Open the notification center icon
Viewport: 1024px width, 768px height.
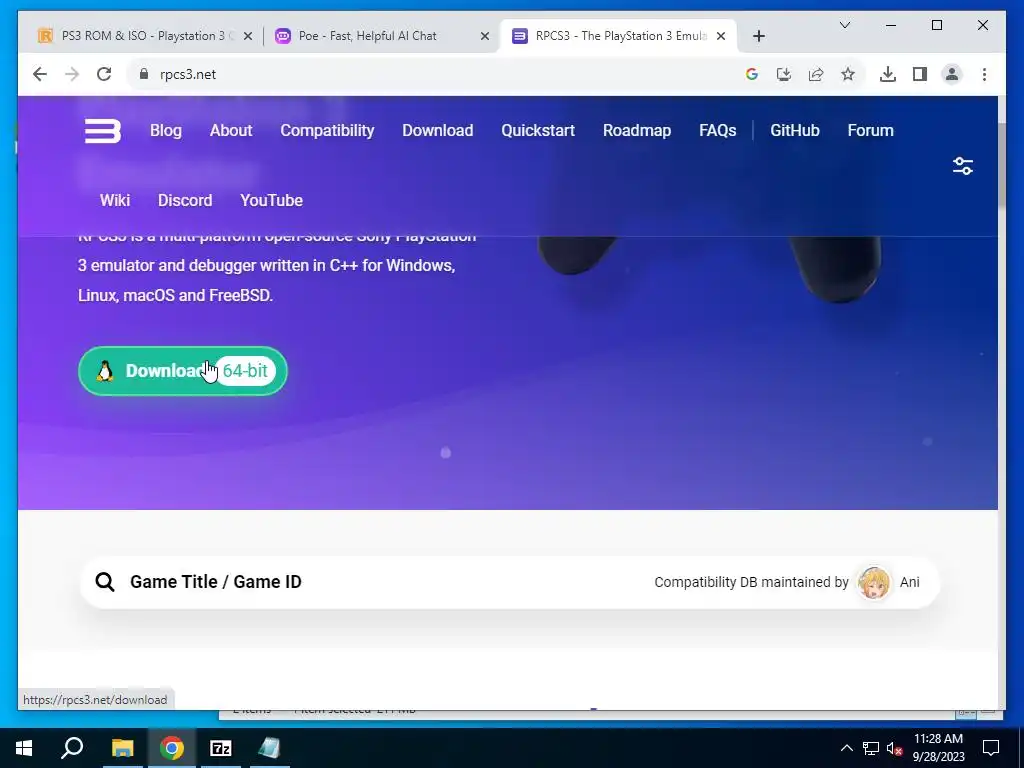pyautogui.click(x=991, y=748)
